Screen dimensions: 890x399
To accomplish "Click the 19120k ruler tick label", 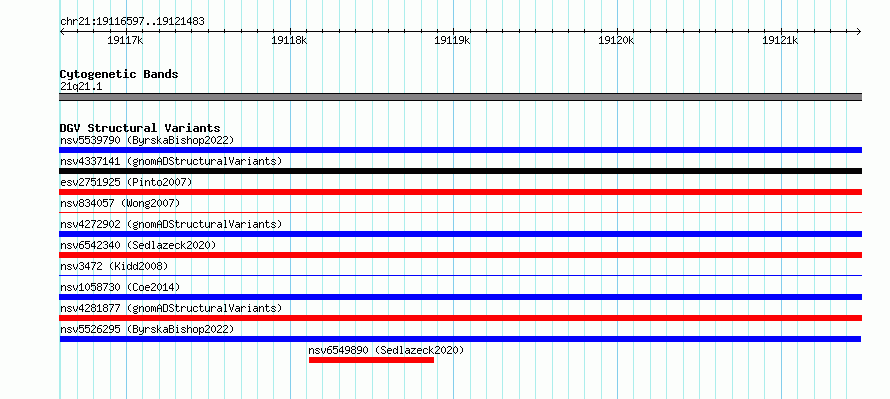I will [616, 40].
